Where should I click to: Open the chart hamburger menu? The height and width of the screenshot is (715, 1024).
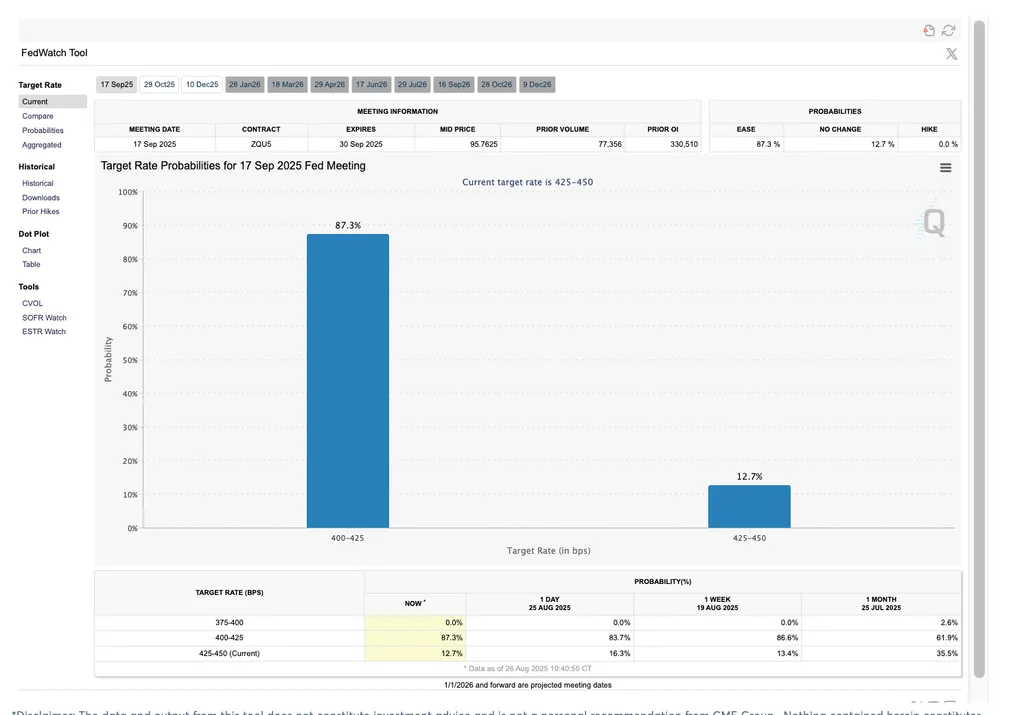(x=945, y=168)
